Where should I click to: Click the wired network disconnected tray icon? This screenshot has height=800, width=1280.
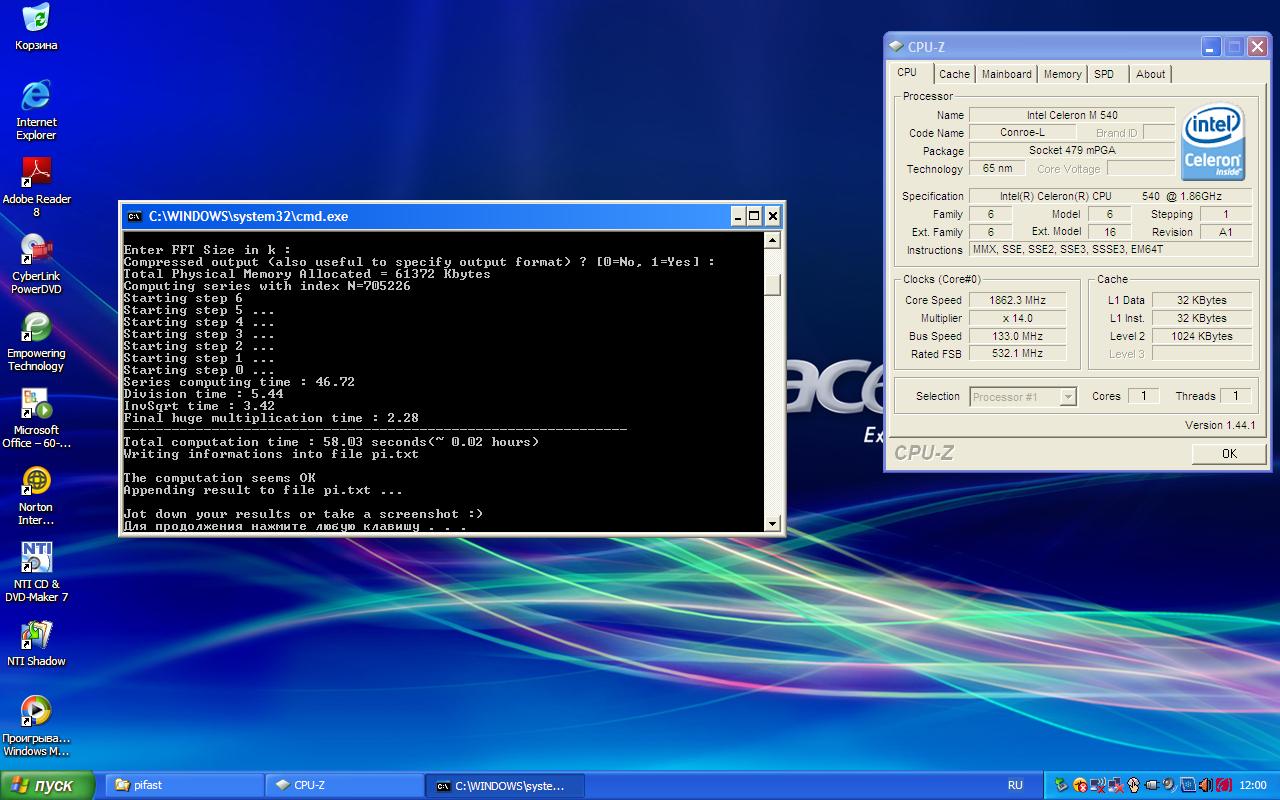(x=1115, y=785)
